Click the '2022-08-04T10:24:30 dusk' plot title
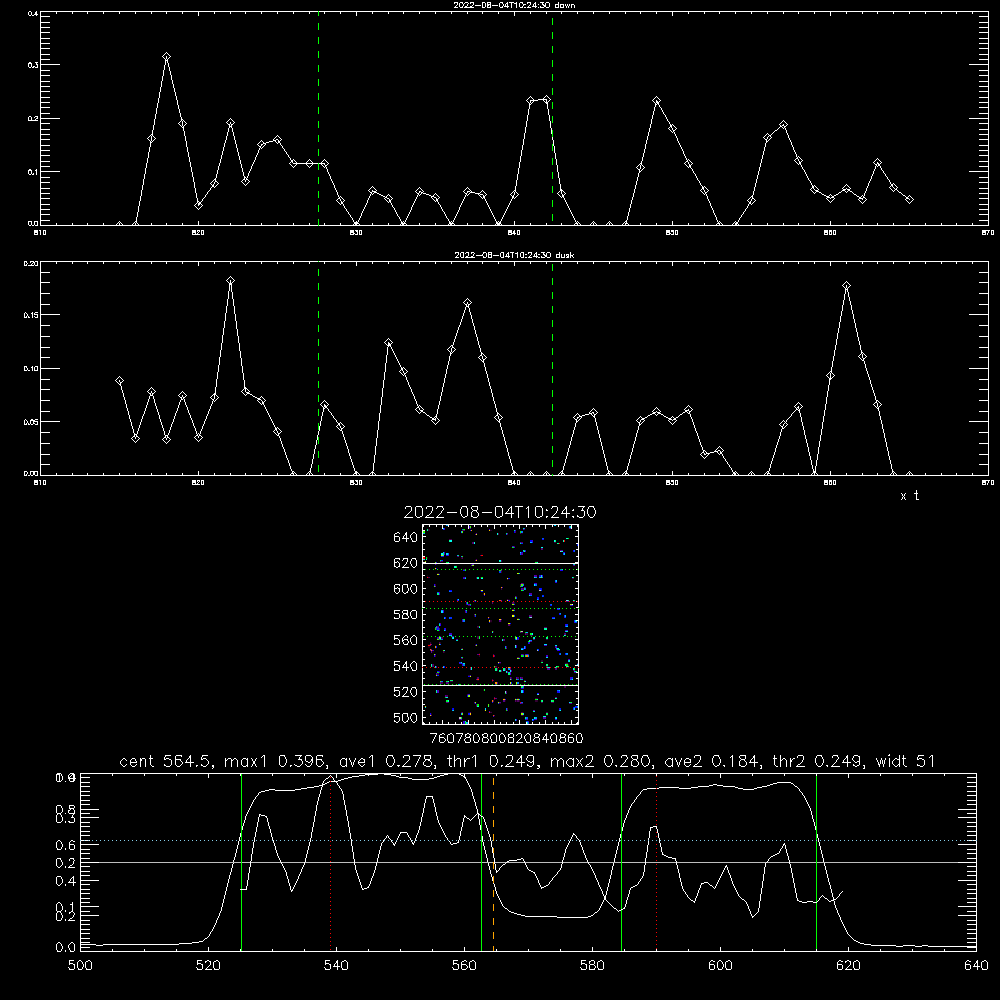 click(514, 255)
